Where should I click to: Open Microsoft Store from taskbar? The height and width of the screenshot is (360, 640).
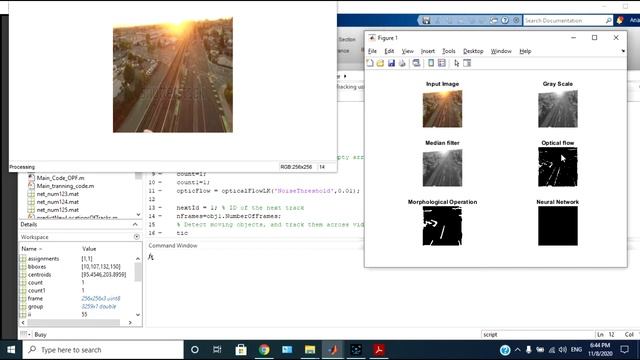pyautogui.click(x=241, y=350)
